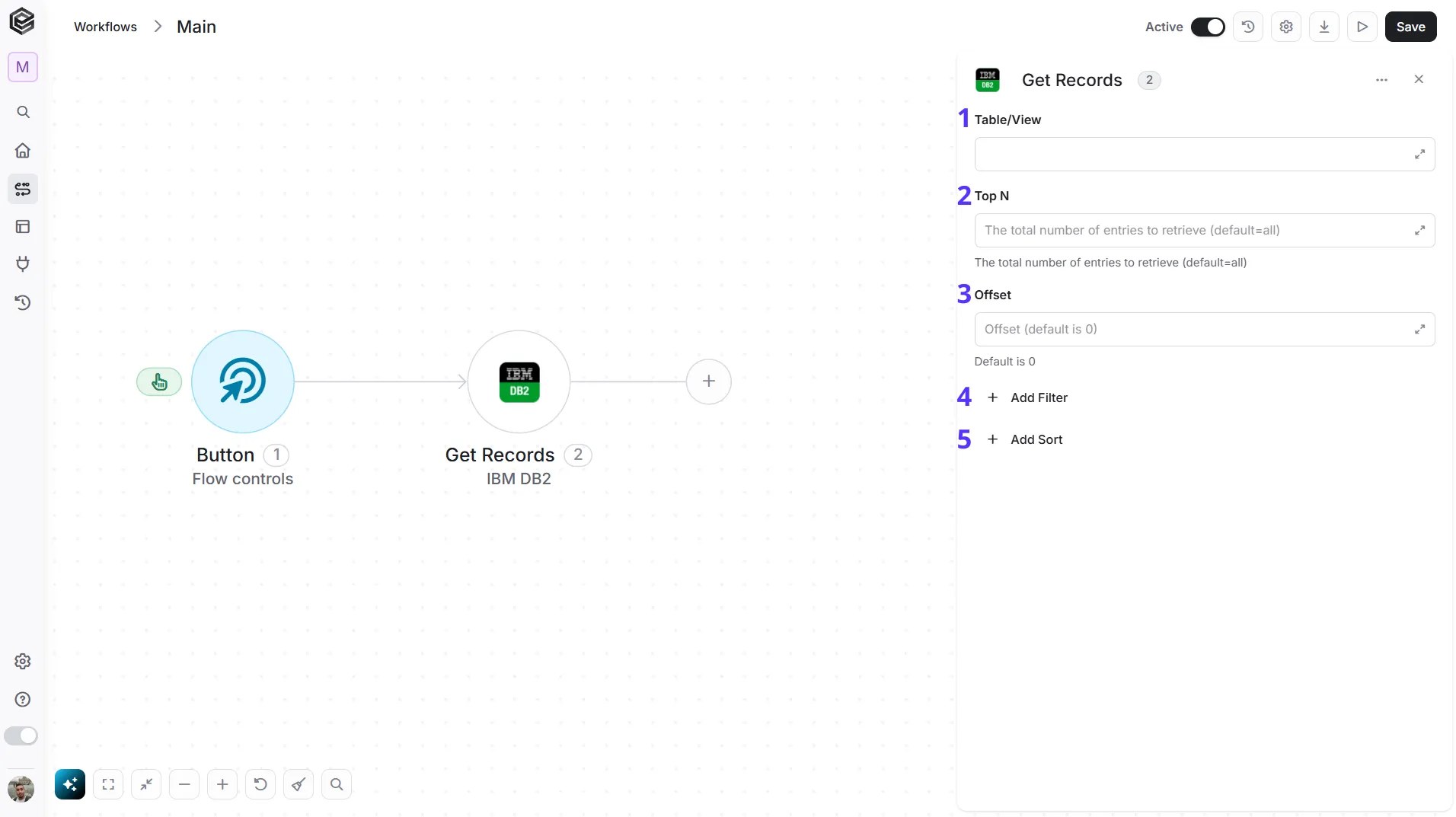Open the settings gear in left sidebar
The height and width of the screenshot is (817, 1456).
(23, 661)
